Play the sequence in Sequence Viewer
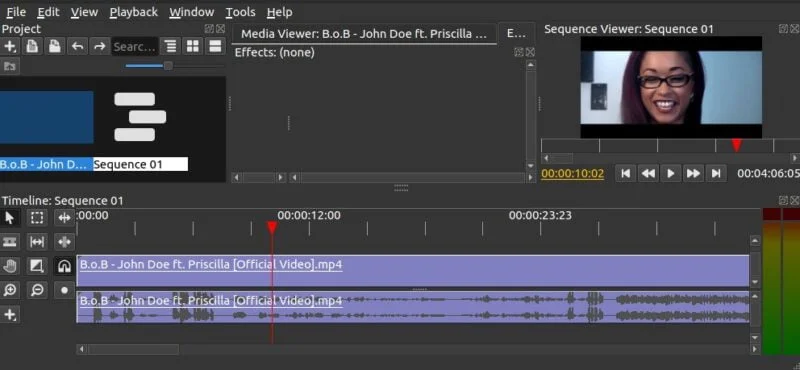The width and height of the screenshot is (800, 370). coord(670,174)
